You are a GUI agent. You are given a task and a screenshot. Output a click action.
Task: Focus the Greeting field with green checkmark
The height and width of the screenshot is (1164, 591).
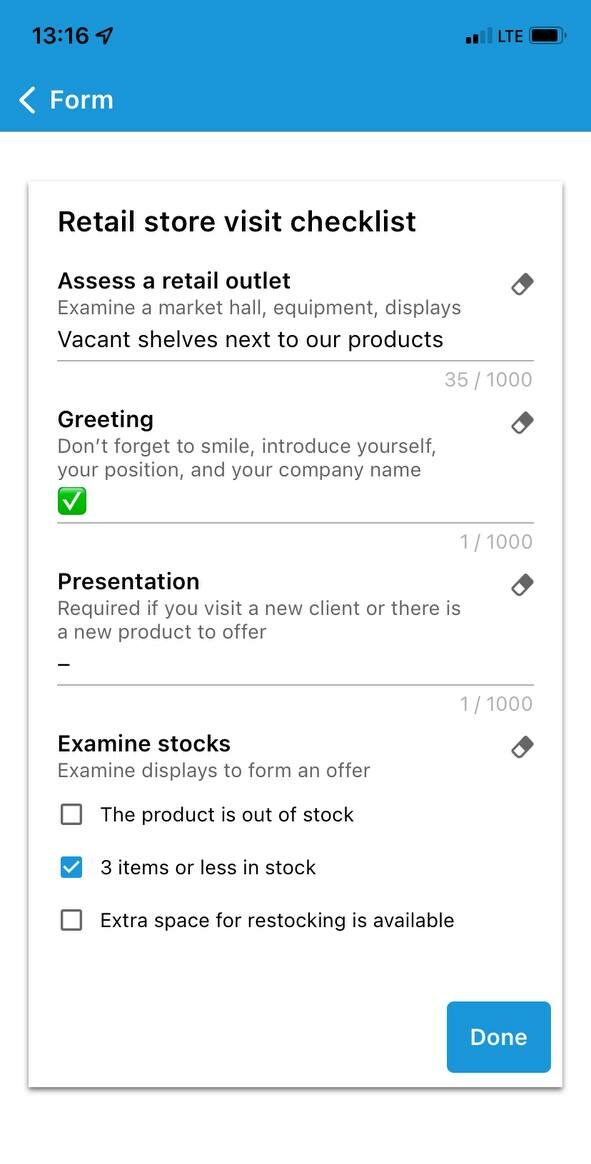pyautogui.click(x=296, y=503)
